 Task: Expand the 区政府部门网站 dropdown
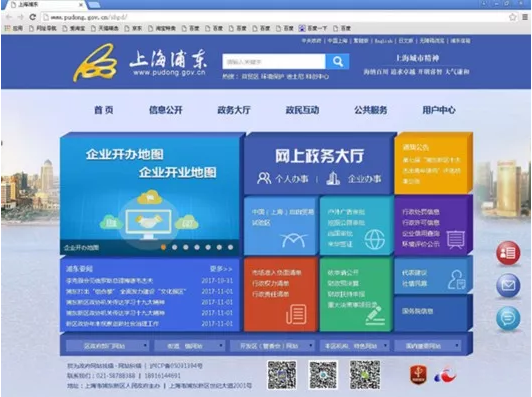point(107,346)
